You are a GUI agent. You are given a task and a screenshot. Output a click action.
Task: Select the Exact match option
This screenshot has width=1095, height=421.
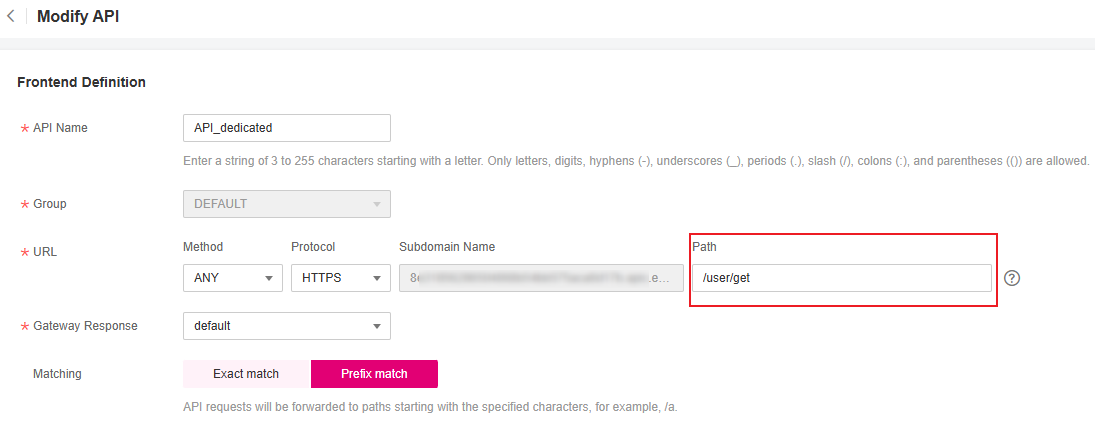(246, 374)
